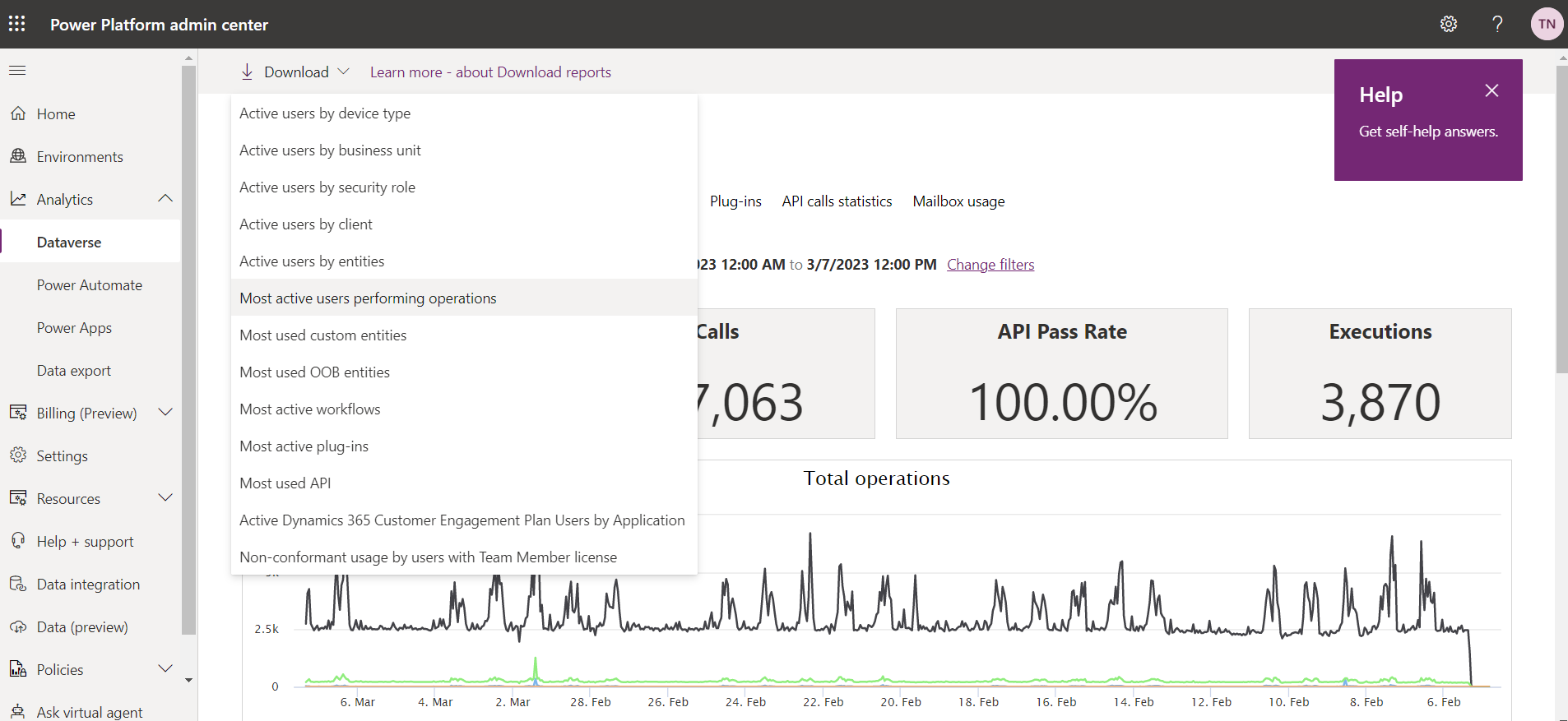Open the Change filters link
Image resolution: width=1568 pixels, height=721 pixels.
pos(990,265)
